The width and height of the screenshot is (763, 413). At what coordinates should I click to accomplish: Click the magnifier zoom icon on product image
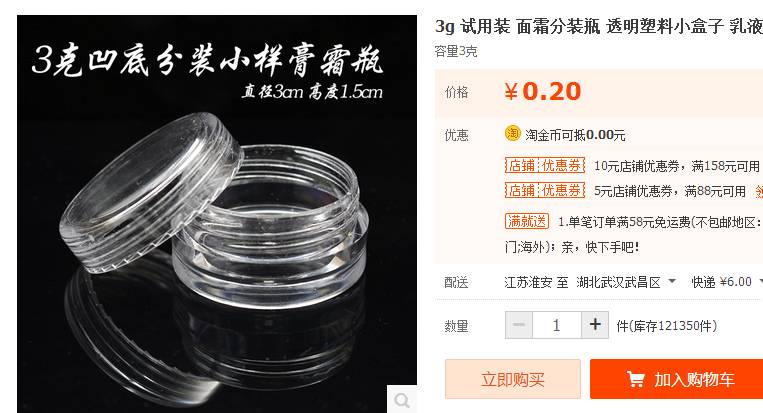pyautogui.click(x=402, y=400)
